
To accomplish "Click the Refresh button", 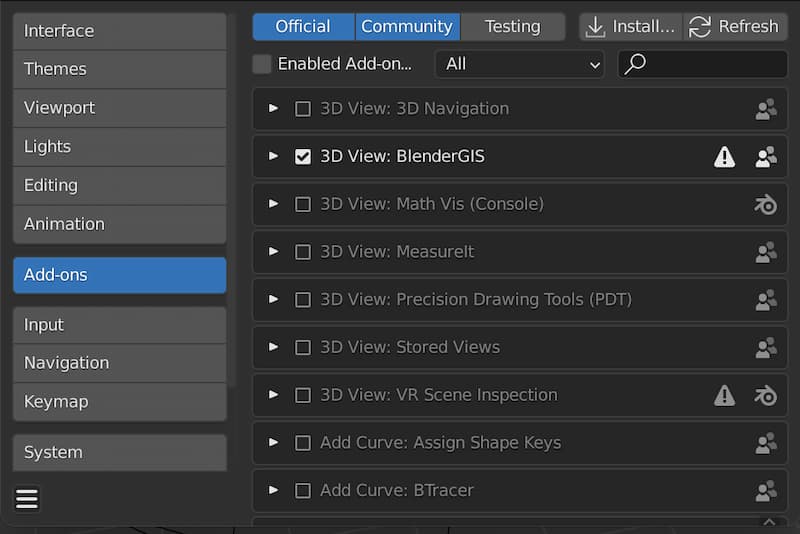I will tap(735, 27).
